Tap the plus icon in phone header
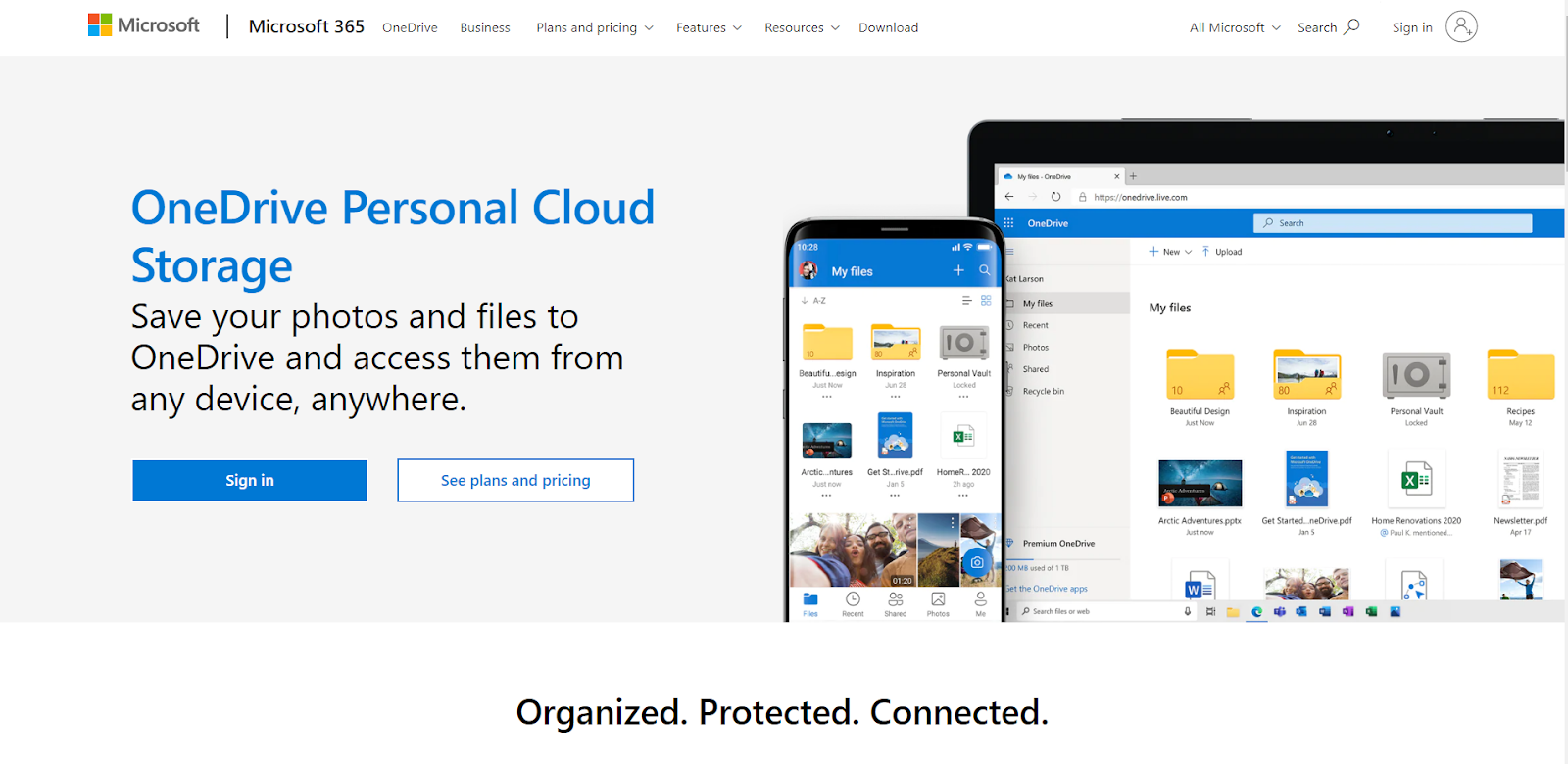1568x764 pixels. (958, 270)
